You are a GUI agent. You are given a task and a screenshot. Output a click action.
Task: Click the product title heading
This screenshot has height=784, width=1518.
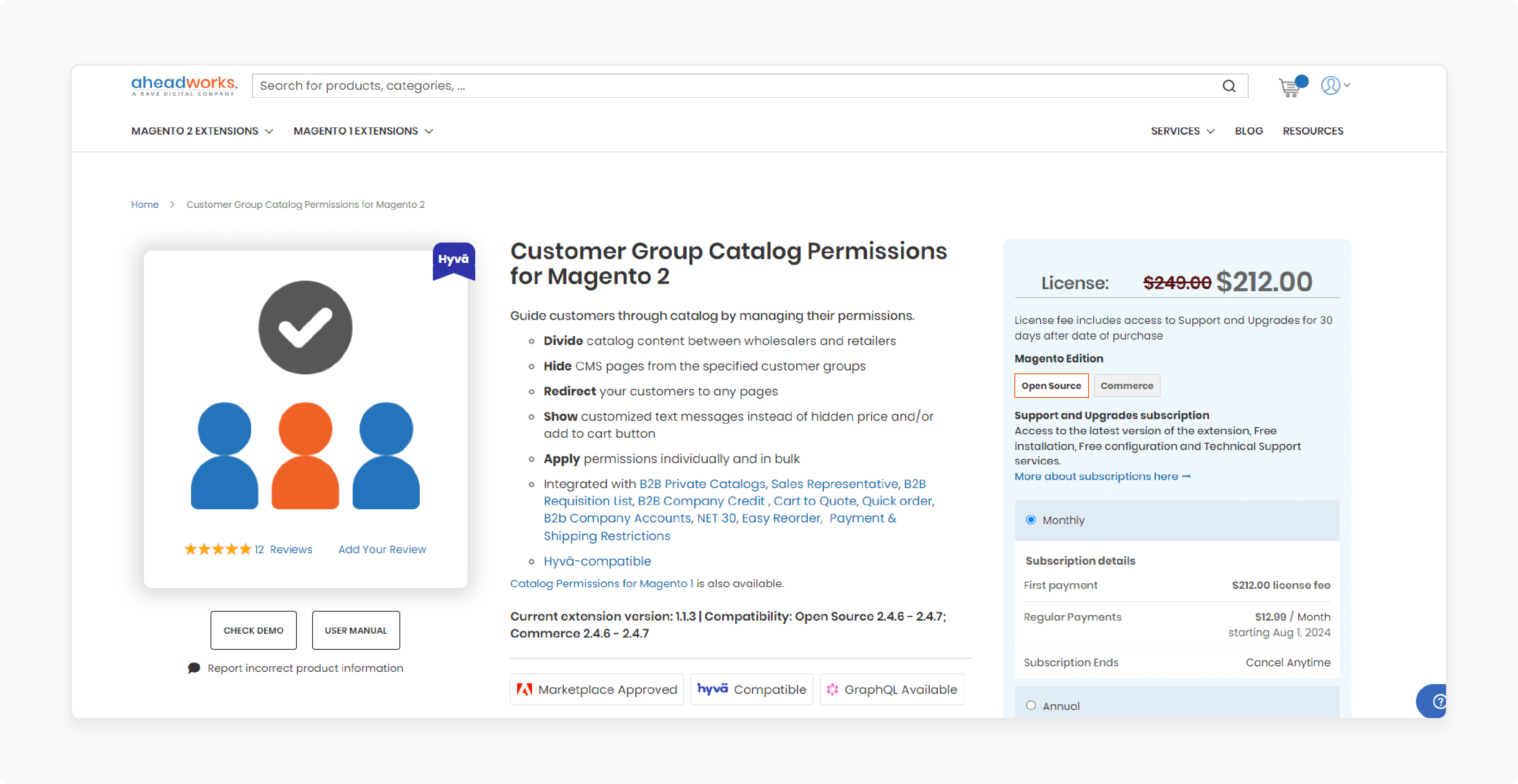click(729, 263)
